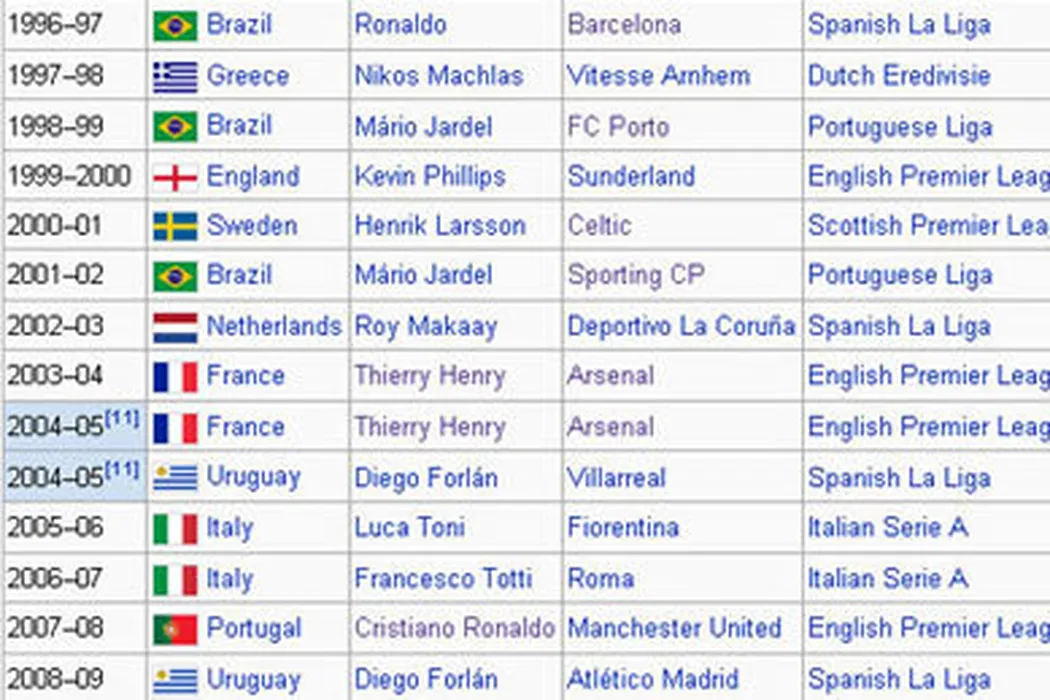Viewport: 1050px width, 700px height.
Task: Click the Netherlands flag icon
Action: click(175, 327)
